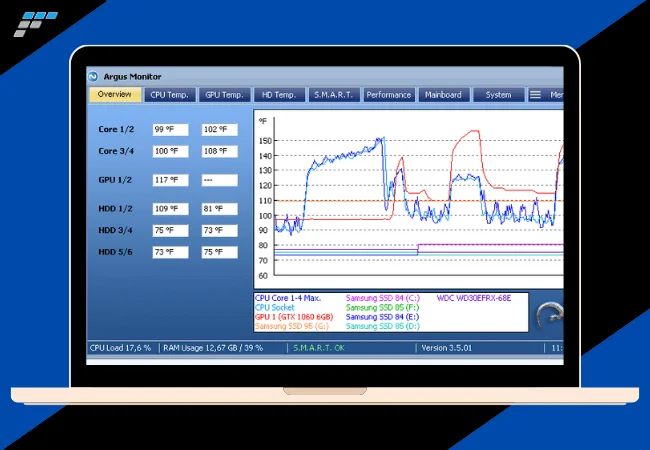
Task: Click the RAM Usage 12,67 GB status
Action: pyautogui.click(x=213, y=348)
